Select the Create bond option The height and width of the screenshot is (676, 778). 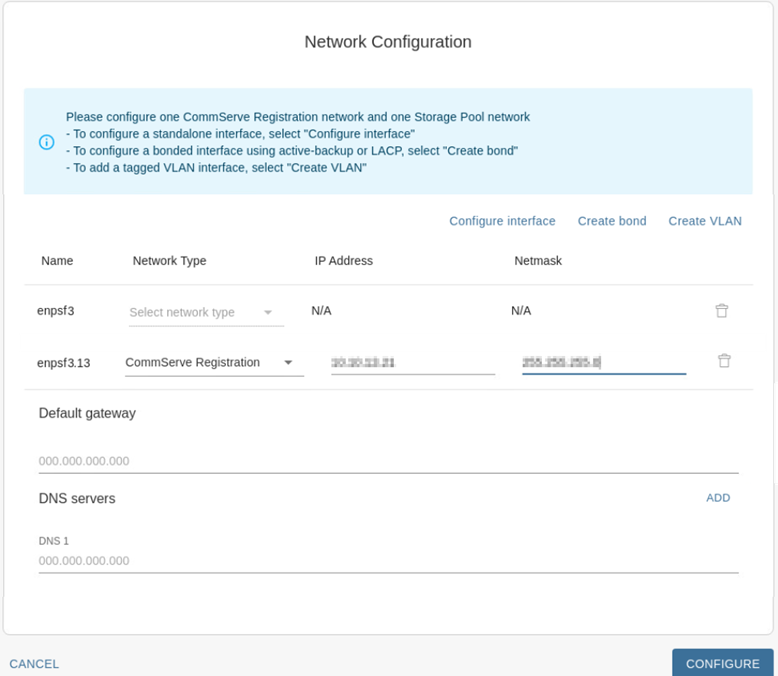612,221
